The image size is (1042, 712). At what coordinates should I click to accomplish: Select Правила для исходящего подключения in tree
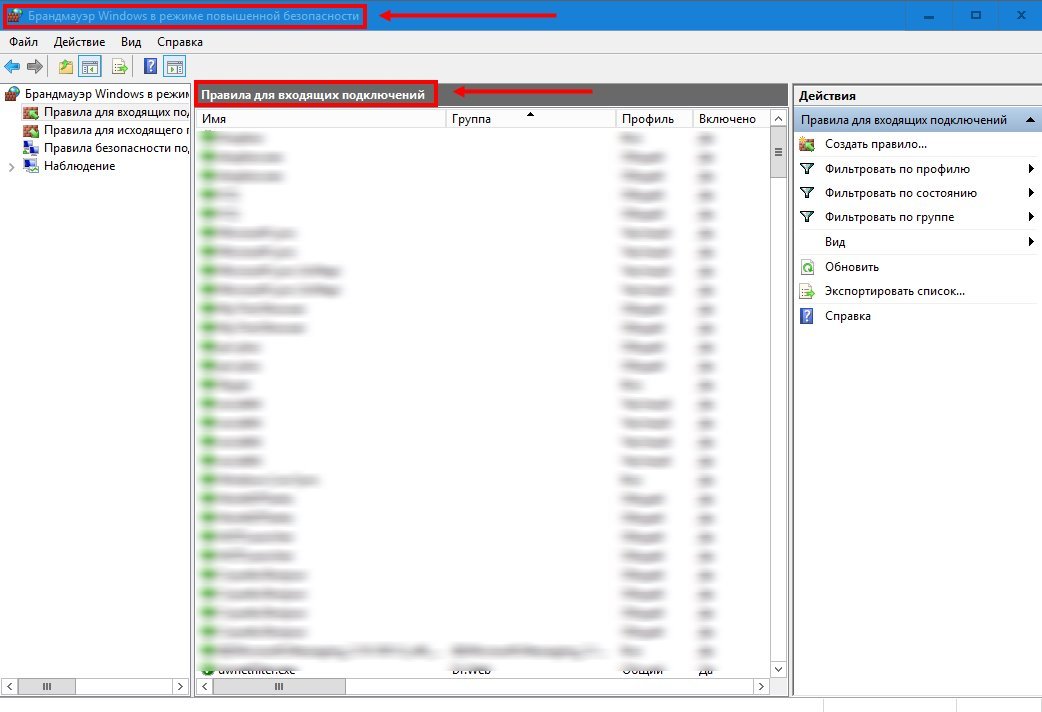(x=116, y=130)
